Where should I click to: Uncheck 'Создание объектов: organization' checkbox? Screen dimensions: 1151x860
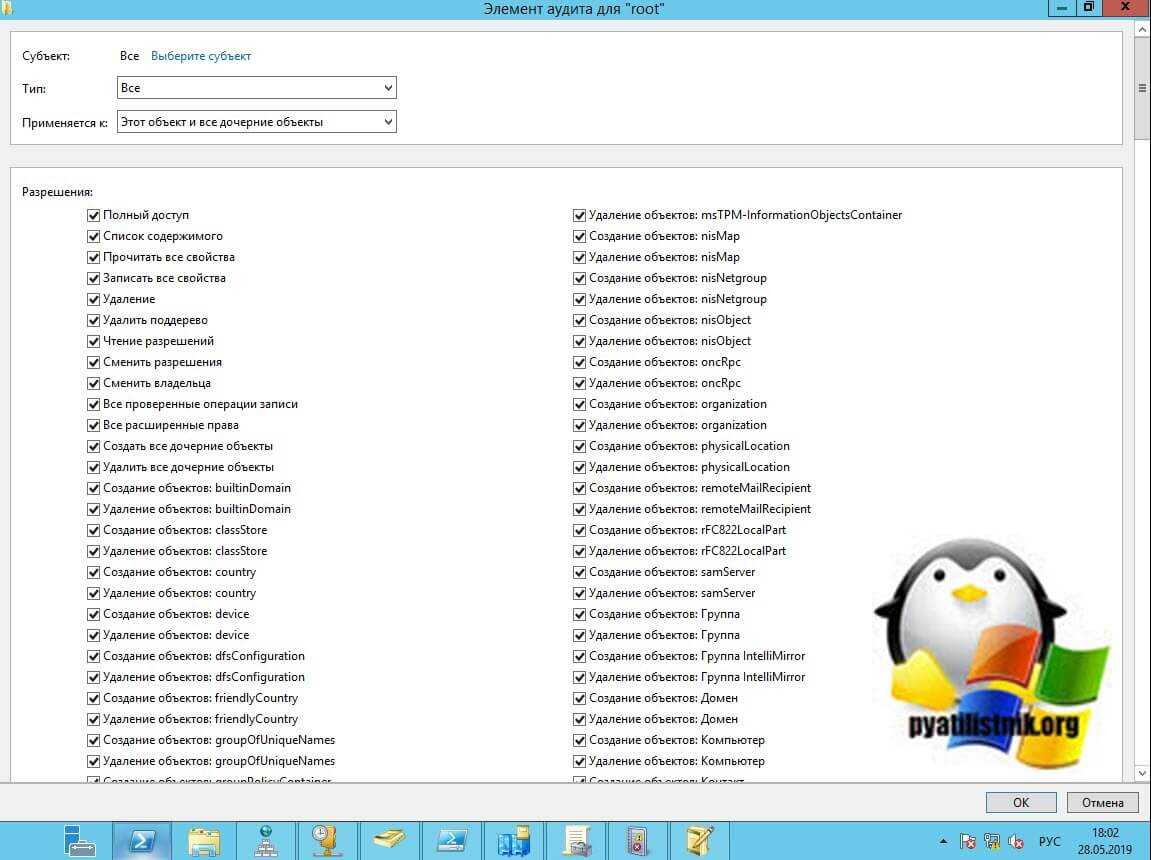click(x=580, y=404)
